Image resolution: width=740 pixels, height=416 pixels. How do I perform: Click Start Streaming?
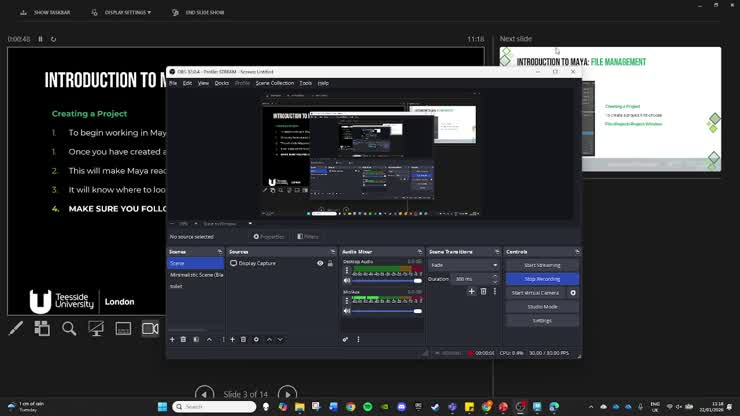click(x=542, y=265)
